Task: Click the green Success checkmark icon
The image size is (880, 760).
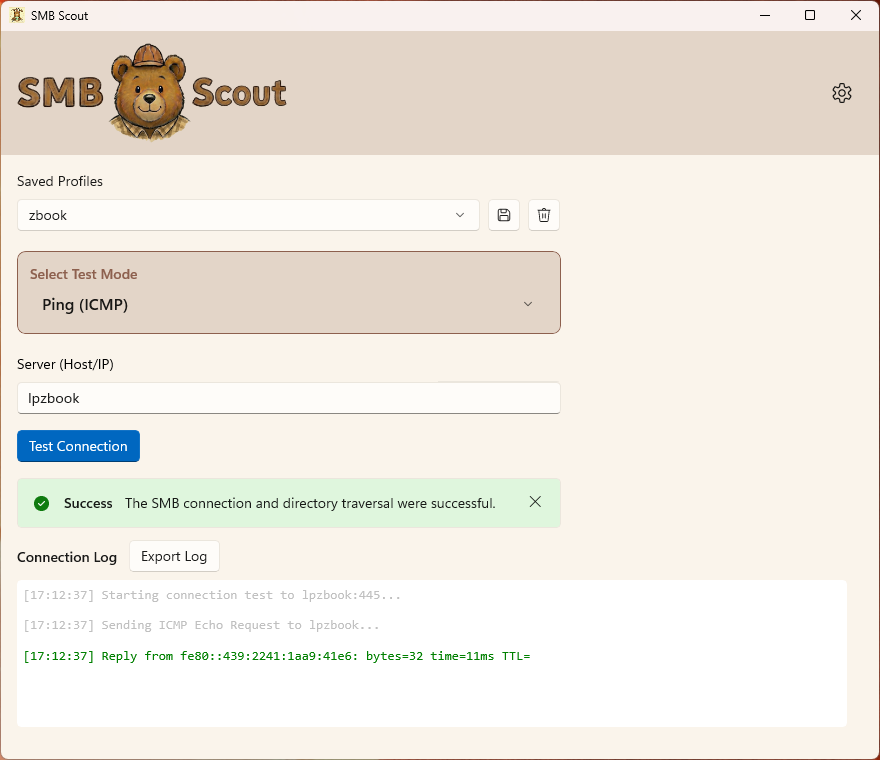Action: pyautogui.click(x=41, y=503)
